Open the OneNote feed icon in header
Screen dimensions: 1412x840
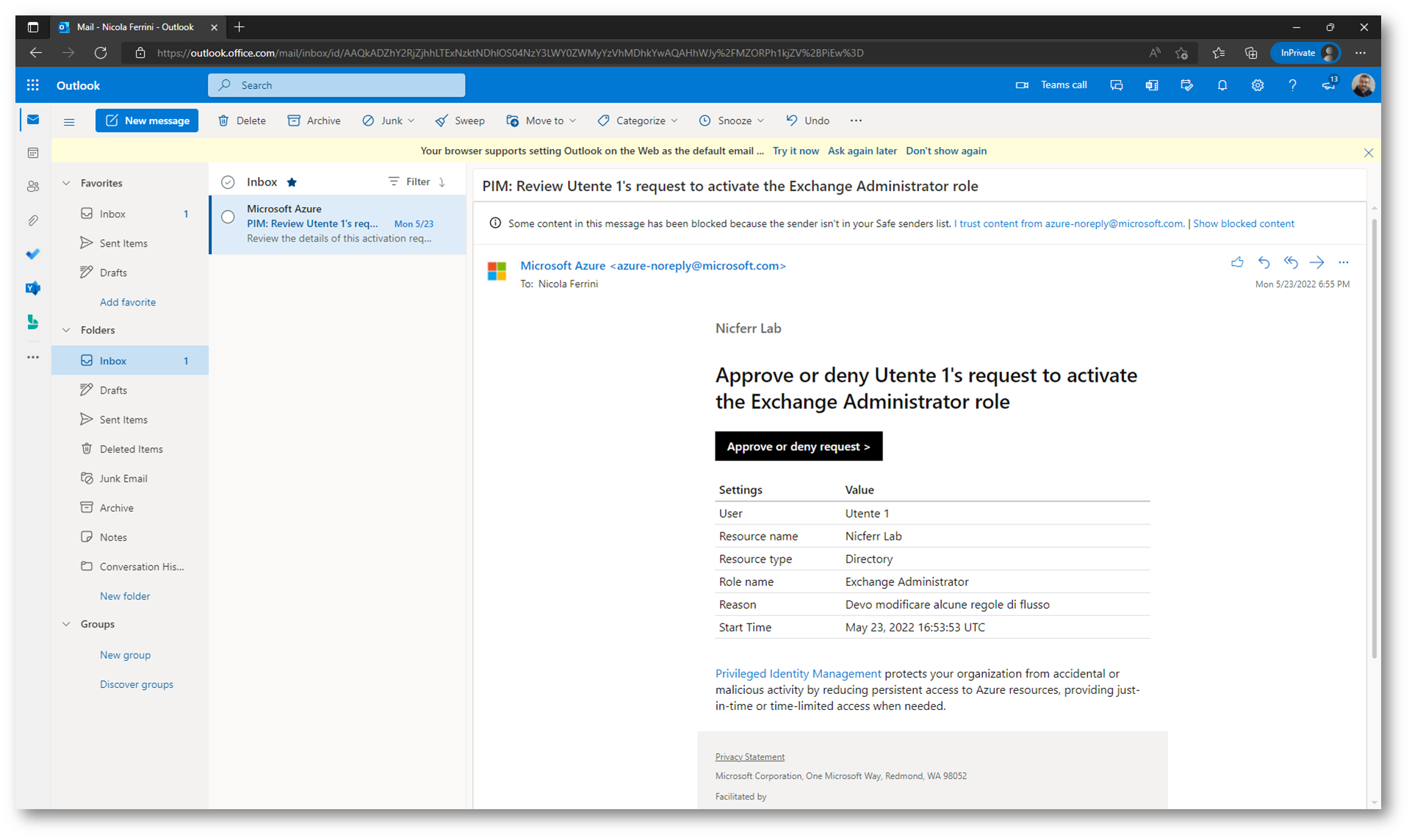click(1151, 85)
